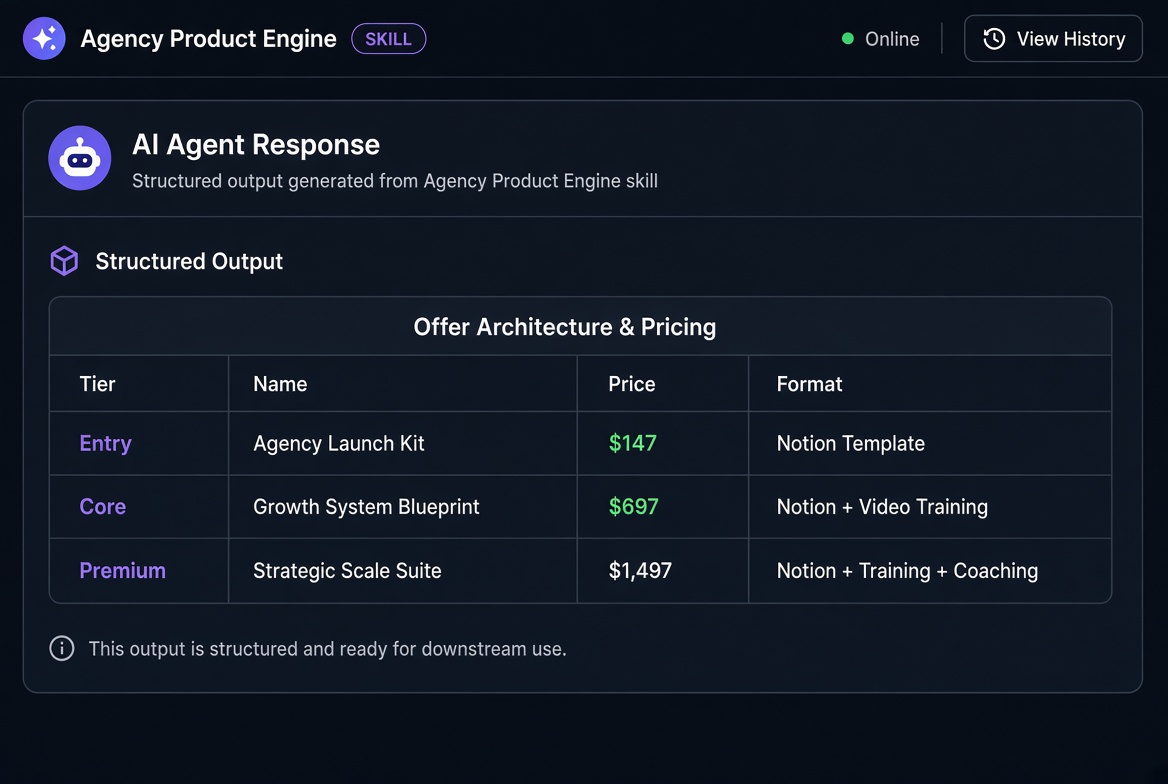Click the clock icon in View History
Screen dimensions: 1168x784
pos(994,39)
